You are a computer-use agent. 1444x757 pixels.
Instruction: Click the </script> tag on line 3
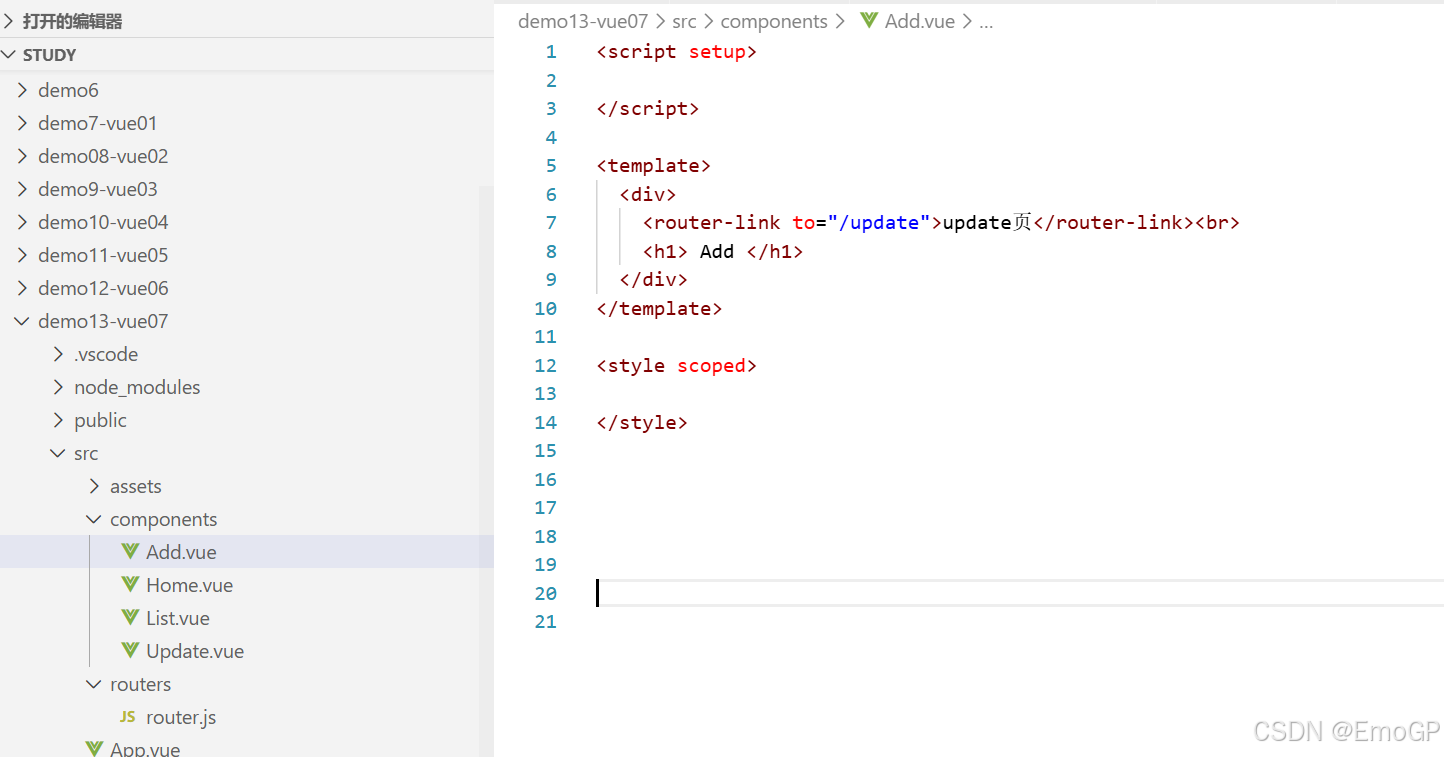point(648,109)
